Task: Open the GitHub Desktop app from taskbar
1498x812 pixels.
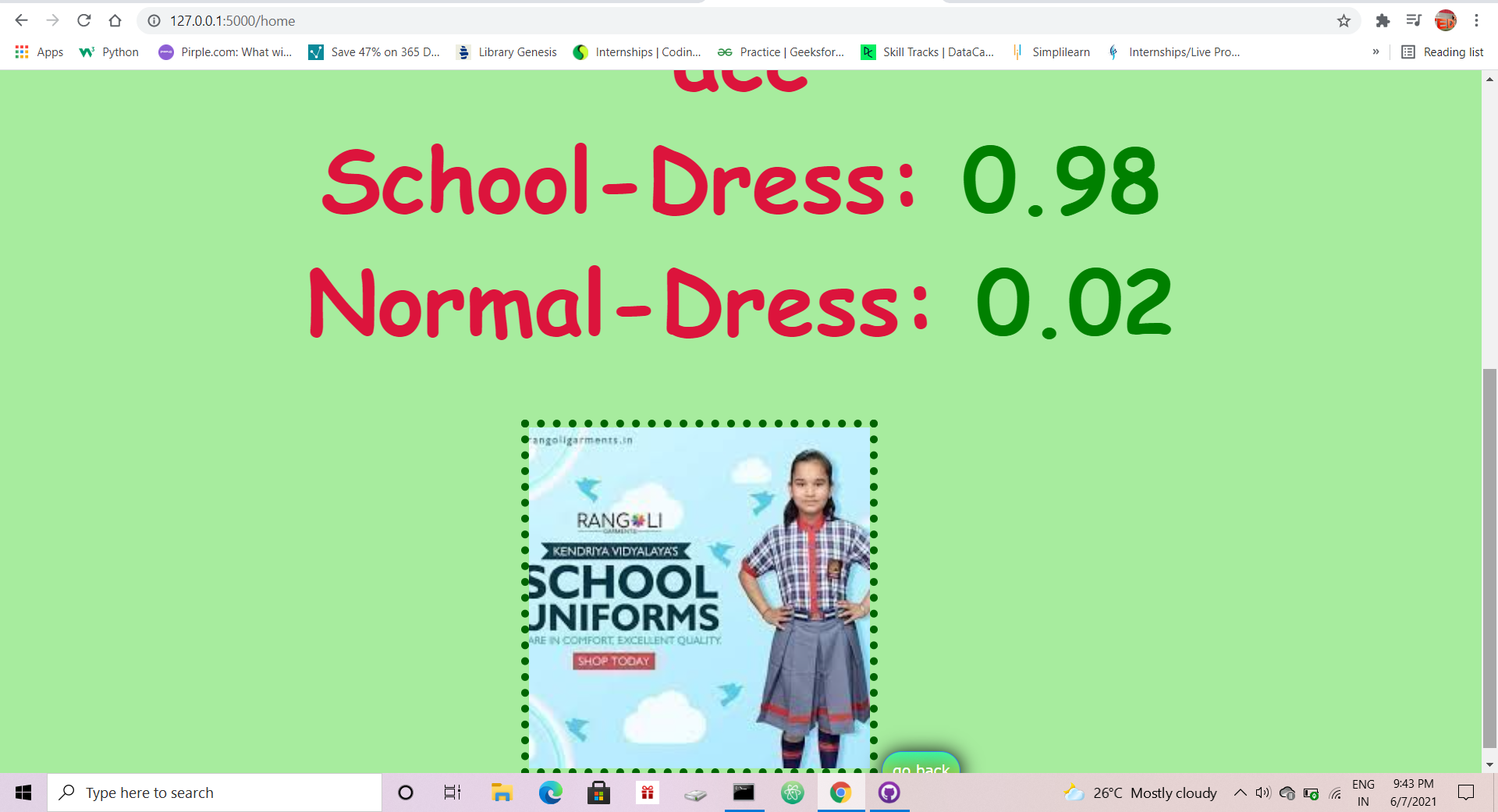Action: click(890, 792)
